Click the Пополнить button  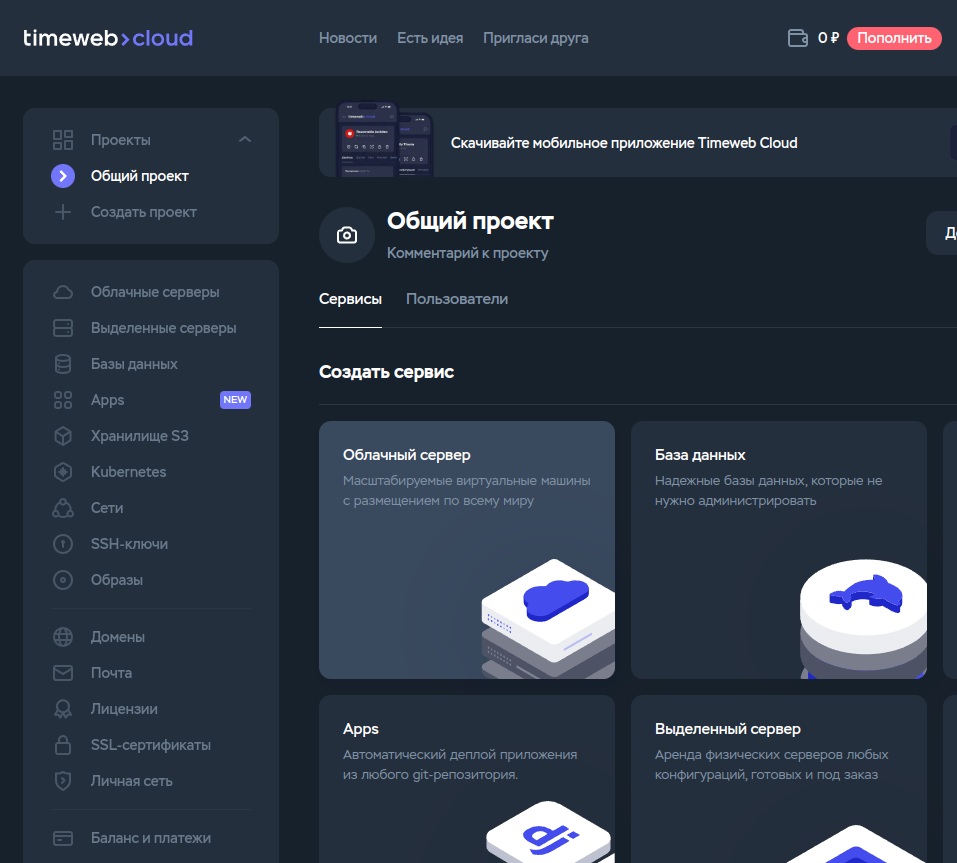click(x=894, y=38)
